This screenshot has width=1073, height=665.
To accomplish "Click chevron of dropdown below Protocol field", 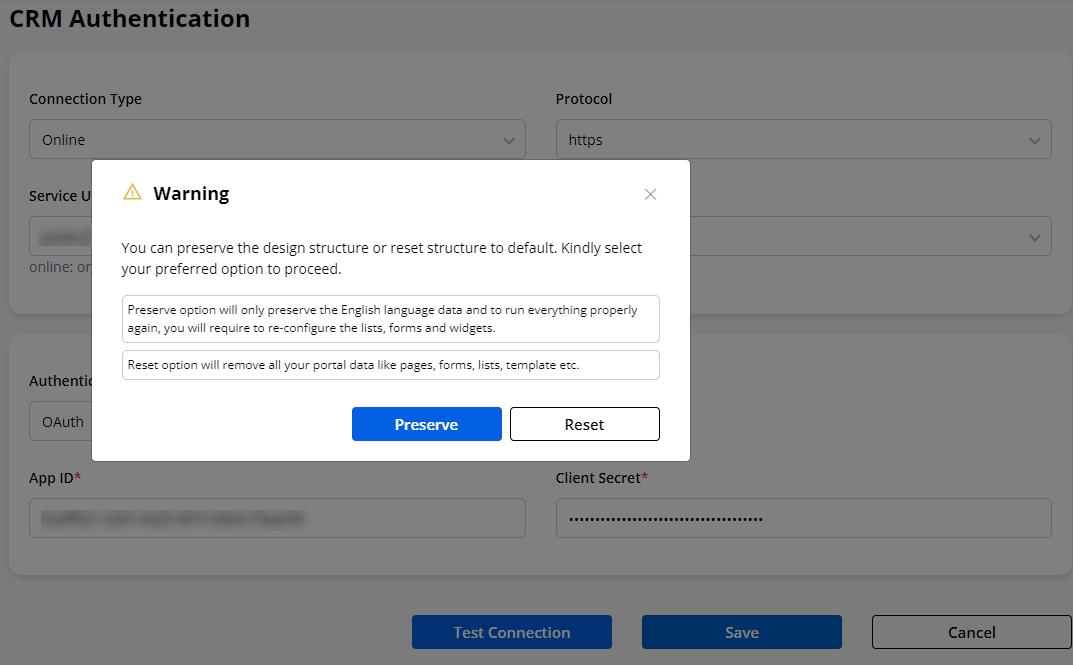I will (x=1034, y=237).
